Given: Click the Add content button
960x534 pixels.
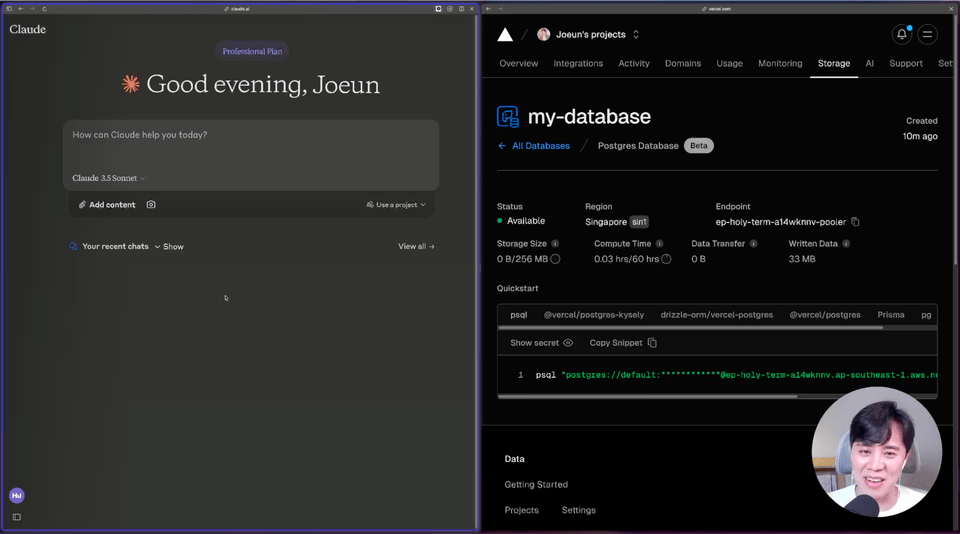Looking at the screenshot, I should (107, 205).
